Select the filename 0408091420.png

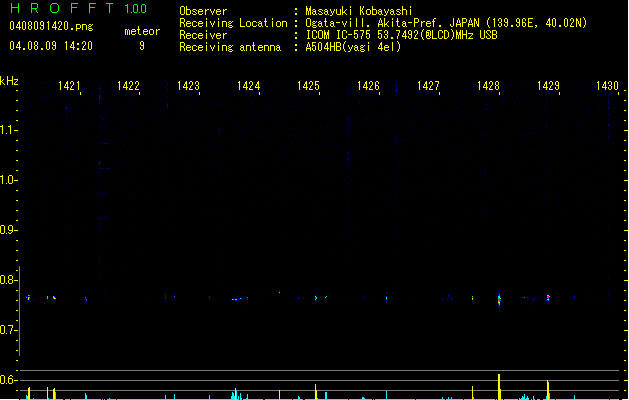pyautogui.click(x=51, y=26)
